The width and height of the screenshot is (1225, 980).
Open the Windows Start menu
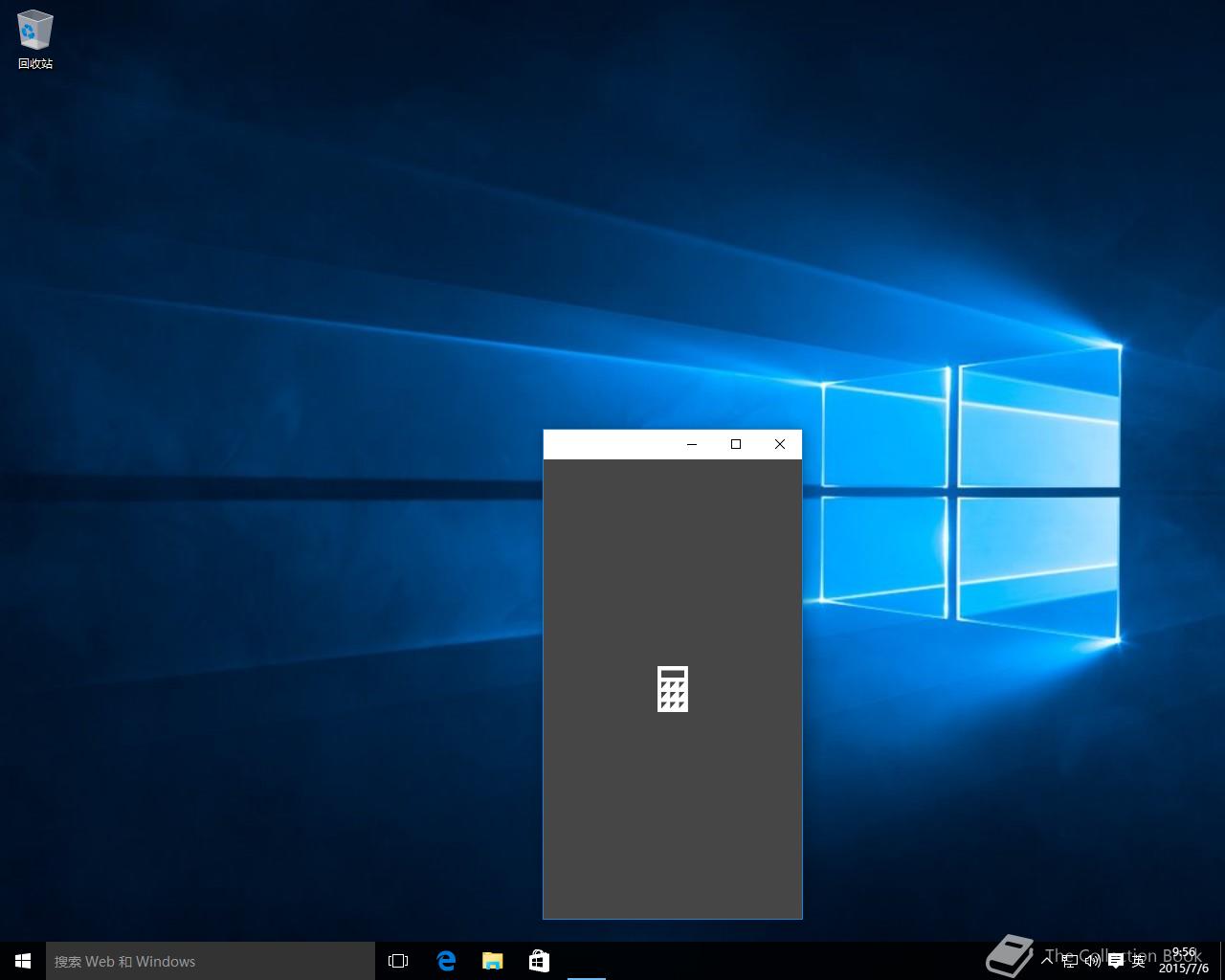point(23,961)
